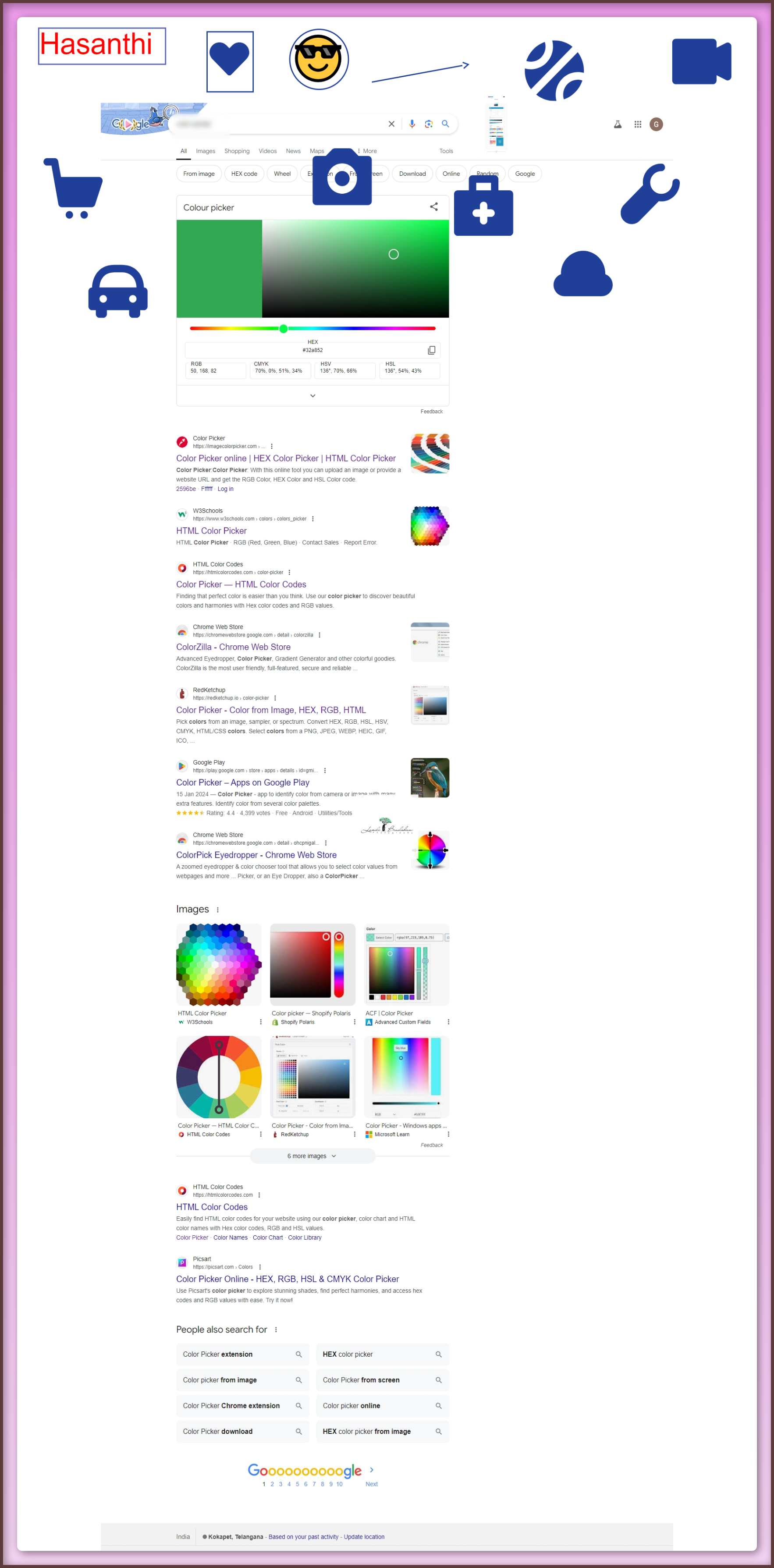Screen dimensions: 774x1568
Task: Select the From image filter chip
Action: [199, 174]
